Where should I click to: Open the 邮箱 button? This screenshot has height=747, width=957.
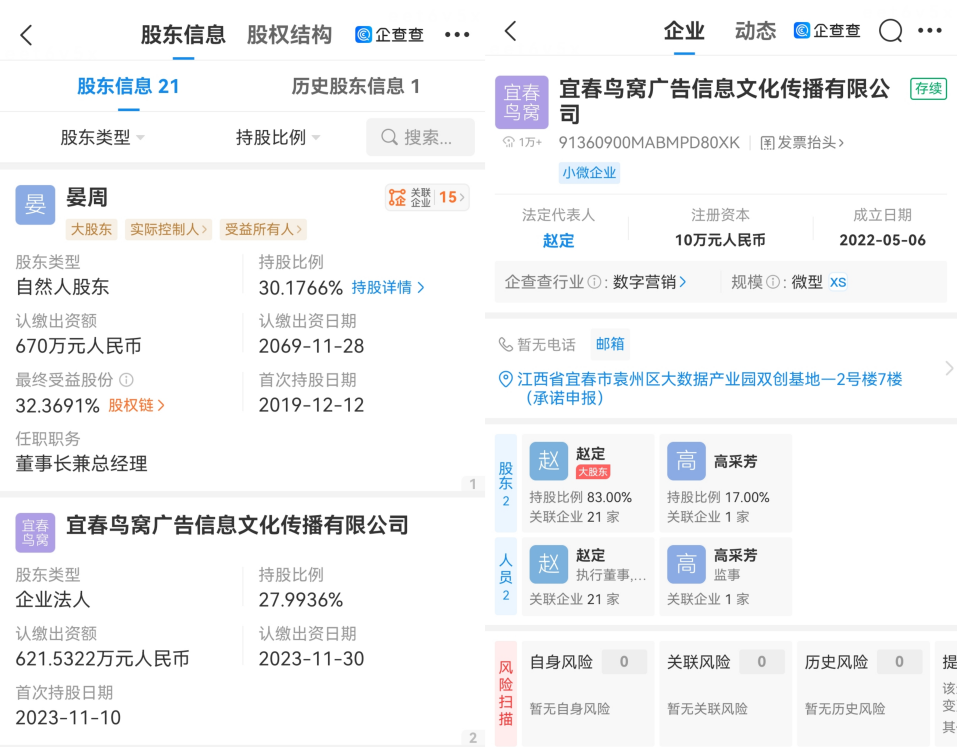(x=610, y=344)
